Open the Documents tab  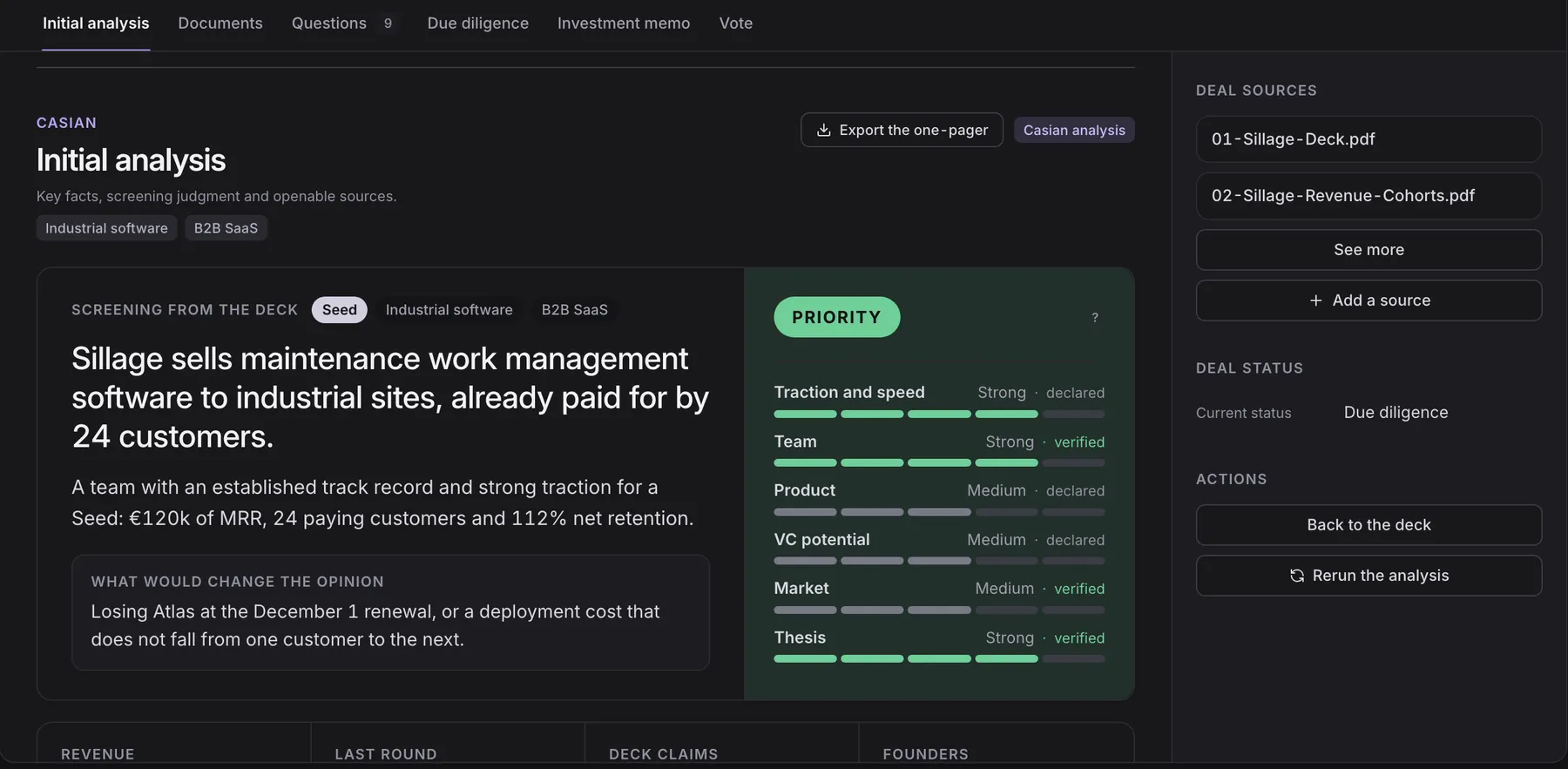point(220,24)
